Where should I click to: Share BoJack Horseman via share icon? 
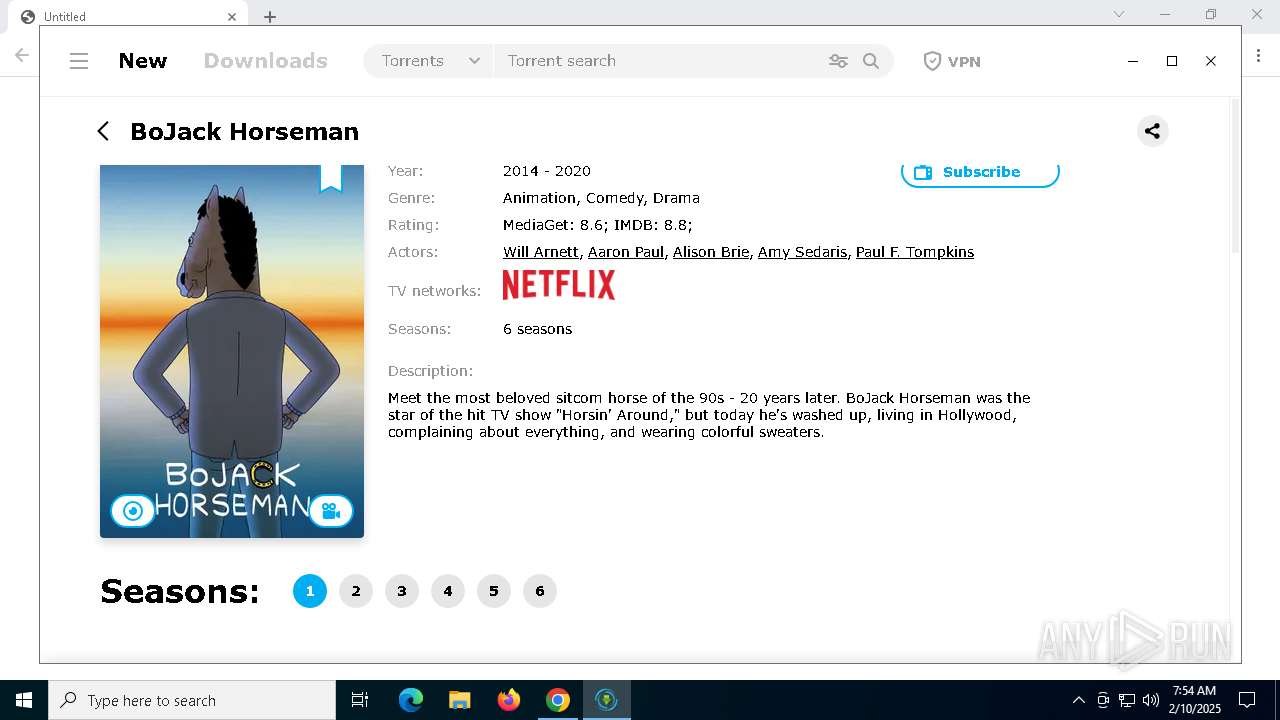coord(1152,131)
